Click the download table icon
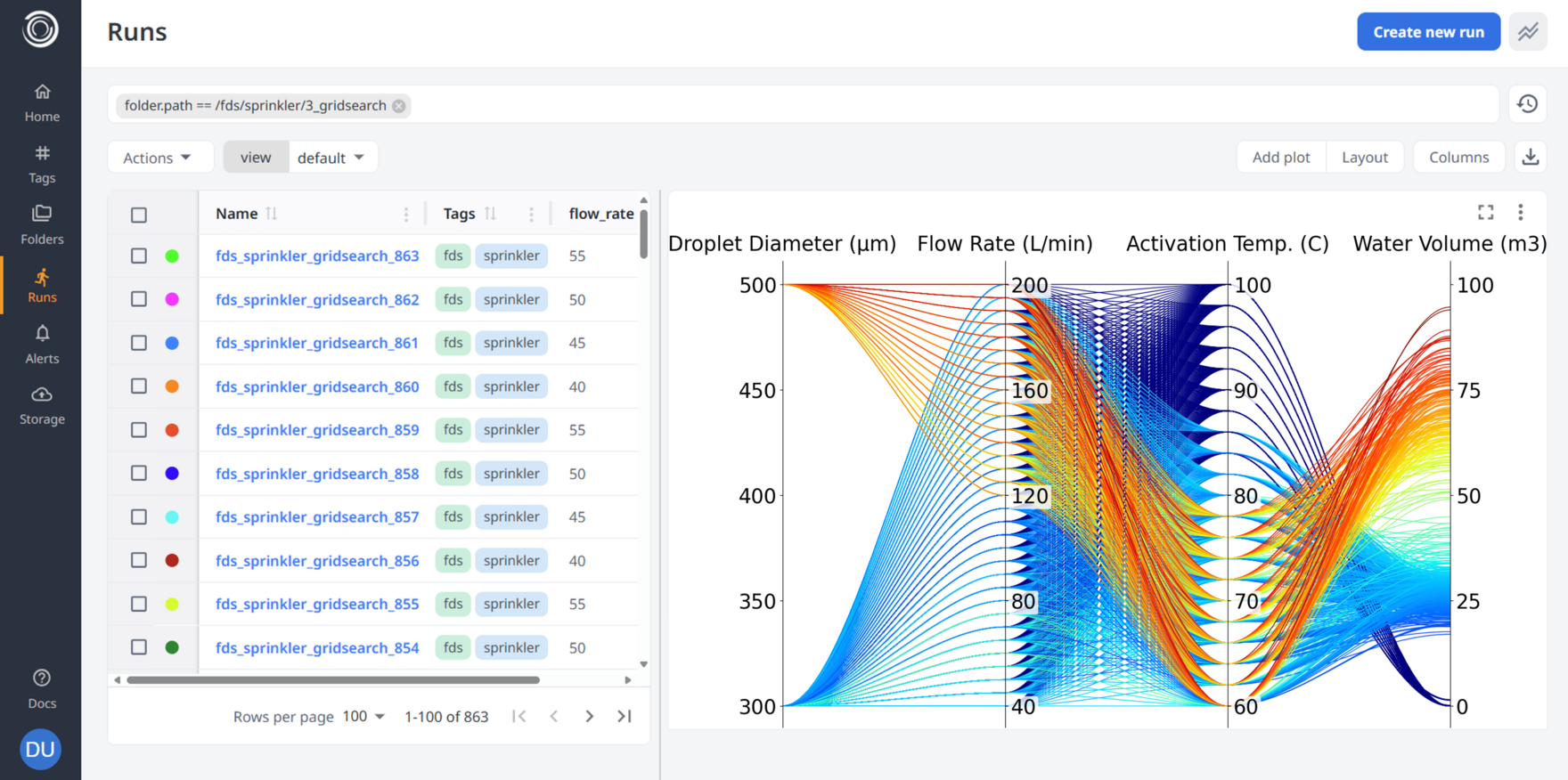Viewport: 1568px width, 780px height. pyautogui.click(x=1530, y=158)
